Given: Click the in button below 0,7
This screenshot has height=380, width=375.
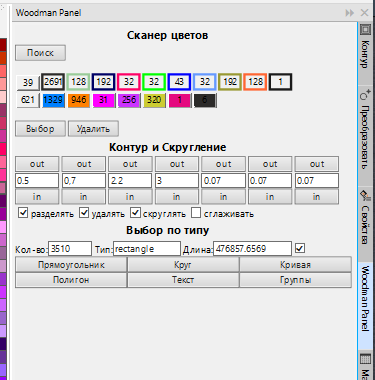Looking at the screenshot, I should click(84, 197).
